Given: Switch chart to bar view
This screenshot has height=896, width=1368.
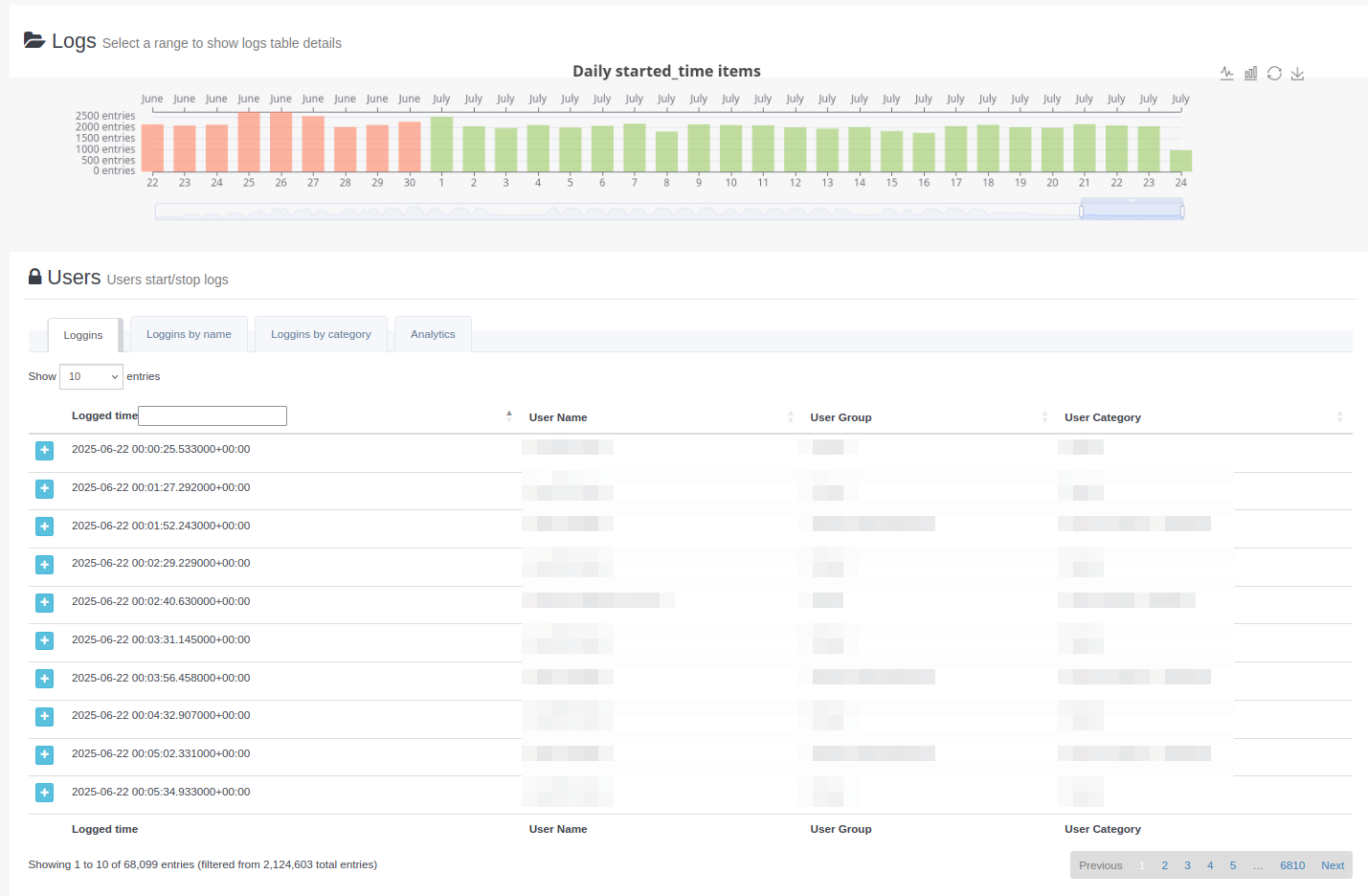Looking at the screenshot, I should [x=1250, y=74].
